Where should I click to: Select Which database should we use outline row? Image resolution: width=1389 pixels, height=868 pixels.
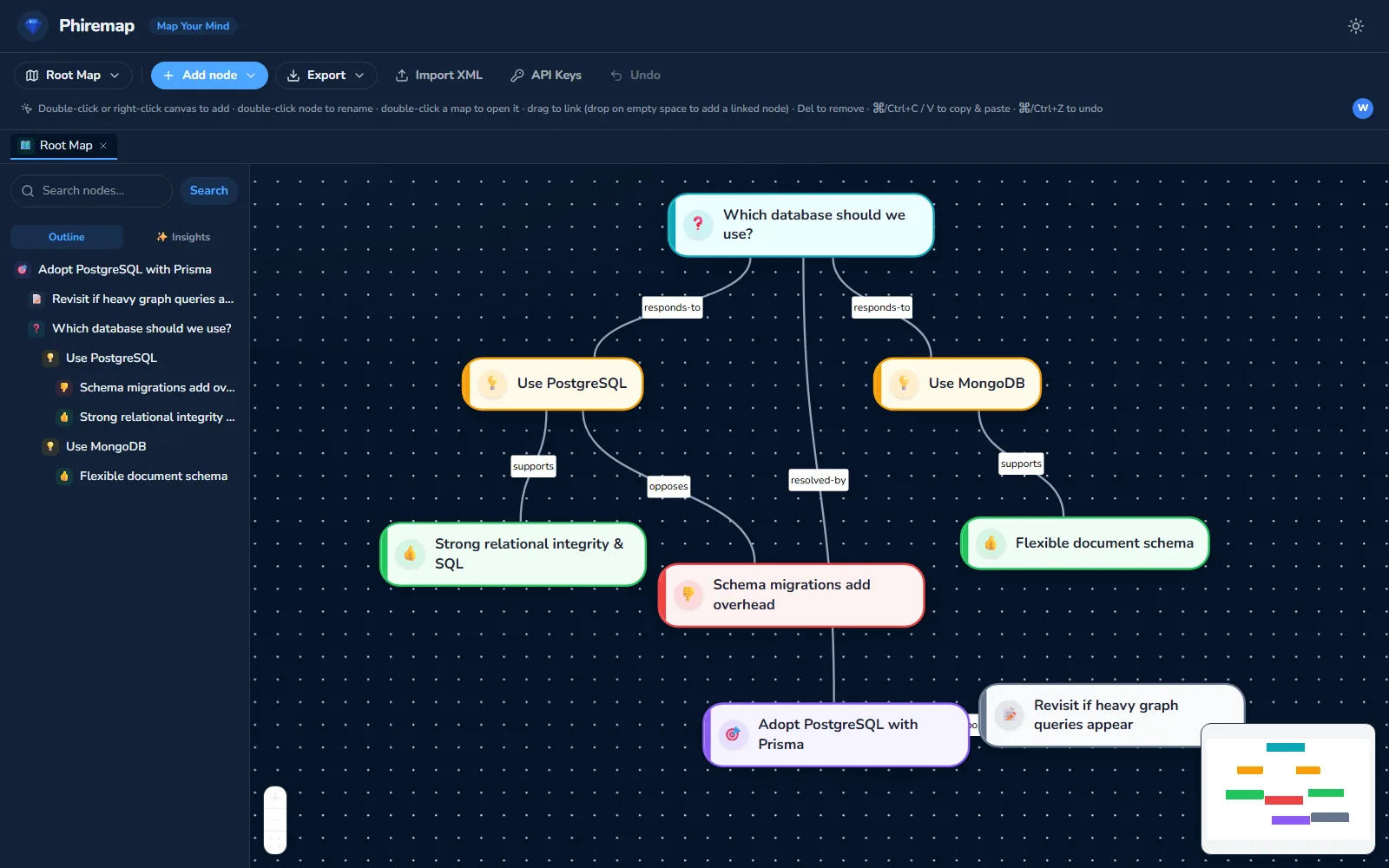[x=132, y=329]
